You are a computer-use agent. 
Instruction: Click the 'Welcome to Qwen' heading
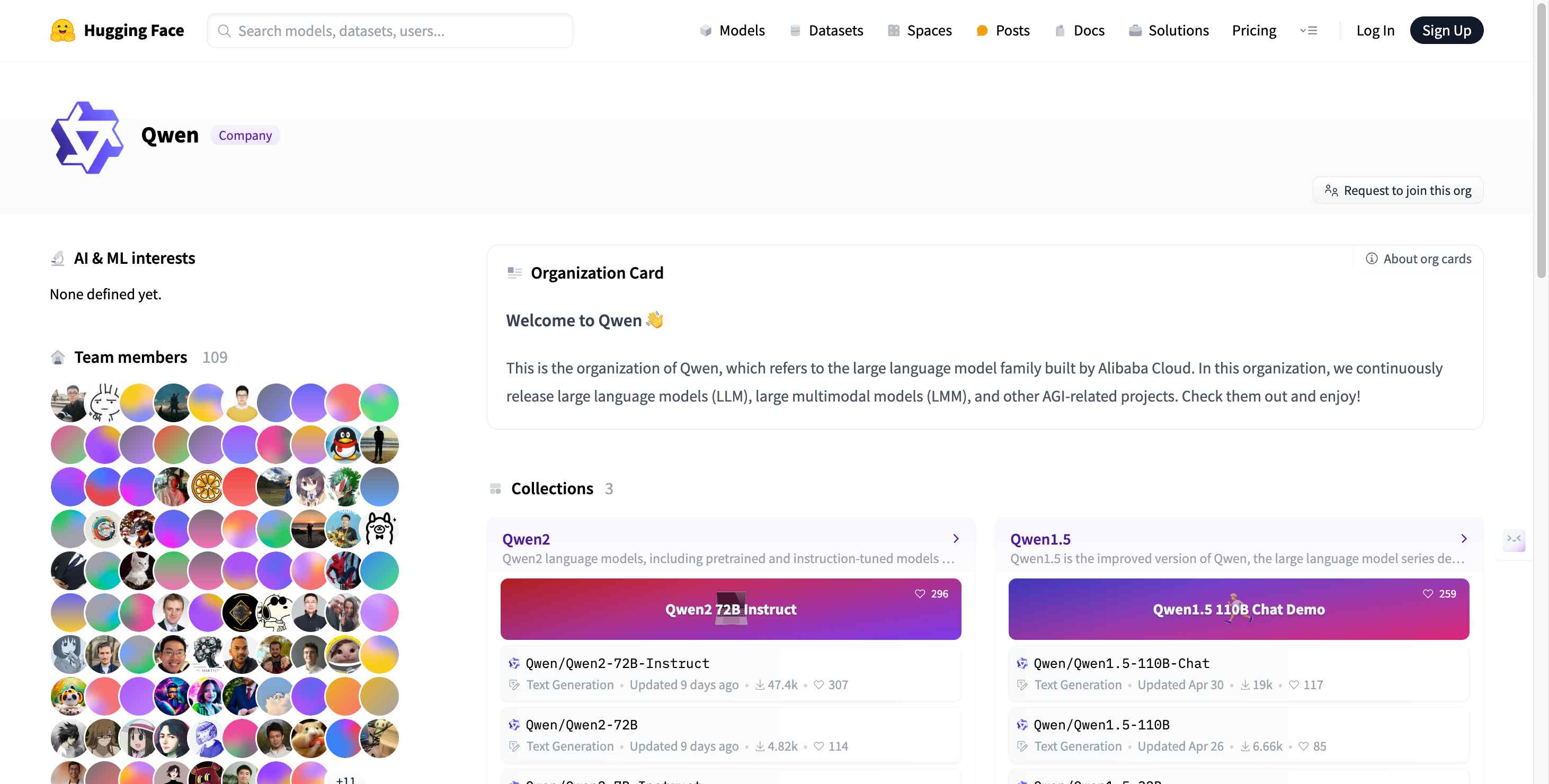pos(584,320)
